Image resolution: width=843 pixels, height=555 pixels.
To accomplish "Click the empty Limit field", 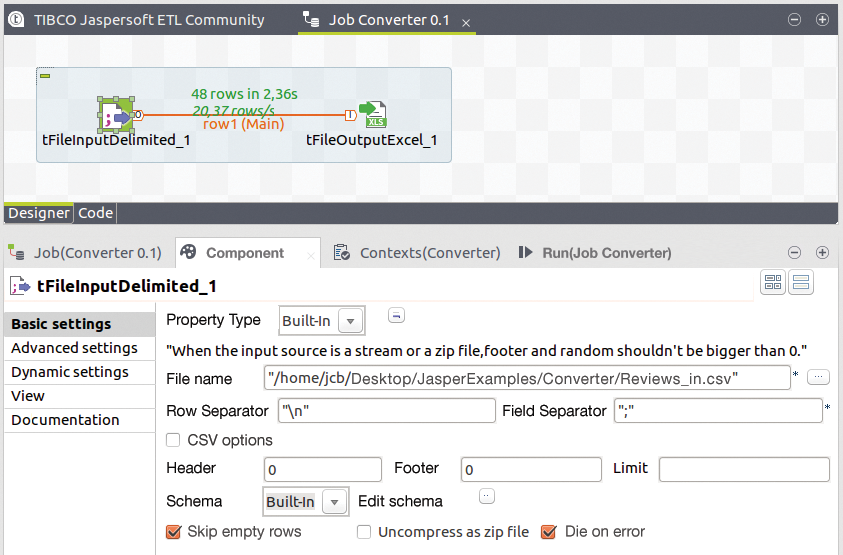I will [744, 469].
